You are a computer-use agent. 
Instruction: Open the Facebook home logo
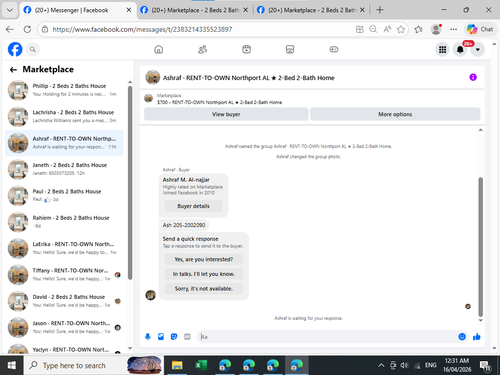point(15,49)
